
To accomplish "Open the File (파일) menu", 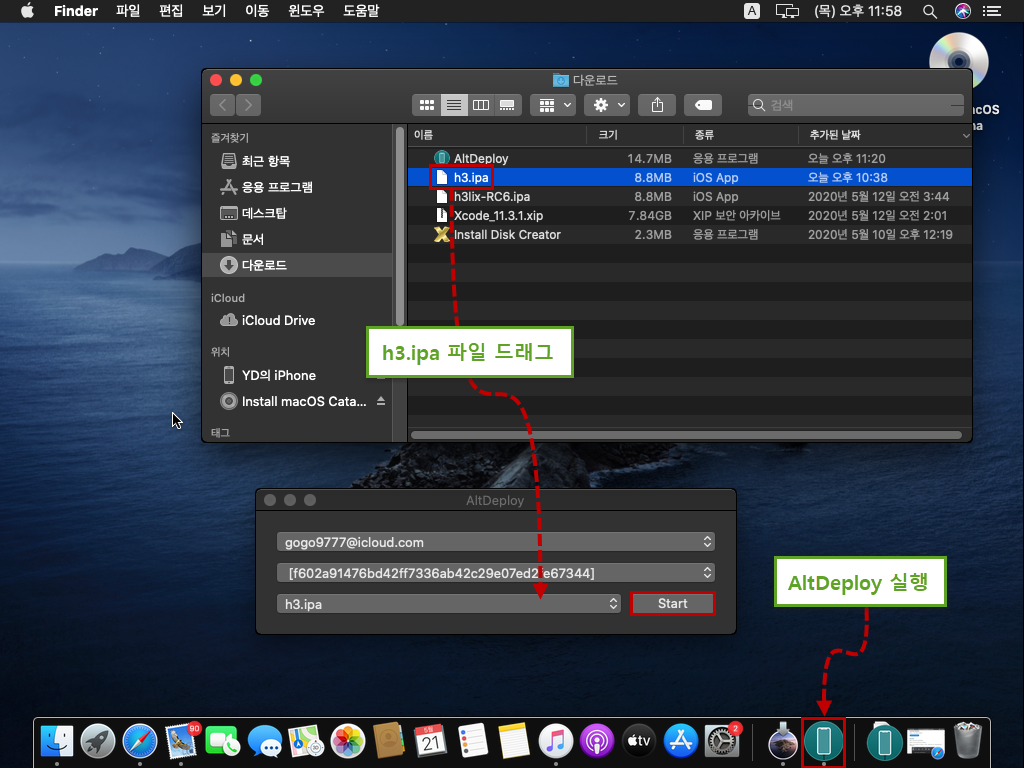I will coord(128,11).
